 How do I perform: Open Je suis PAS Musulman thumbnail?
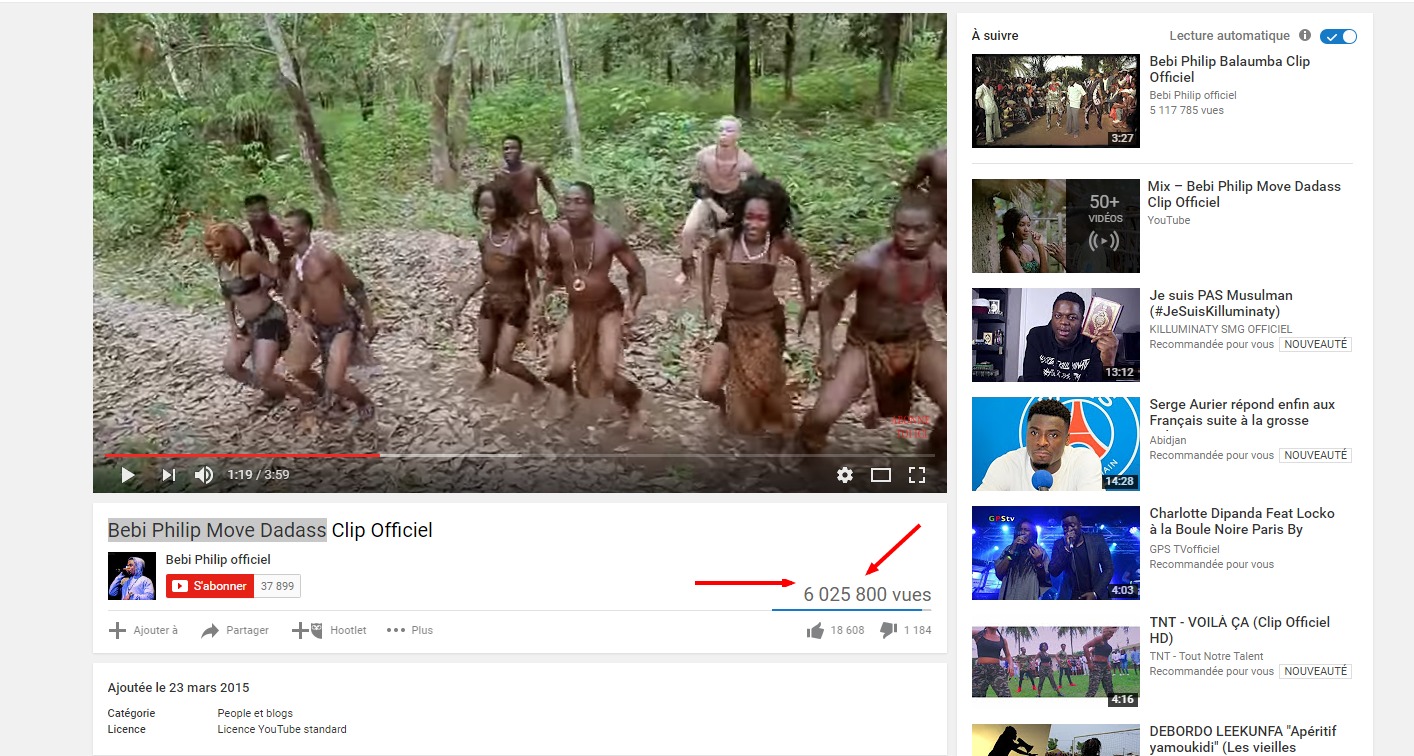[1055, 335]
